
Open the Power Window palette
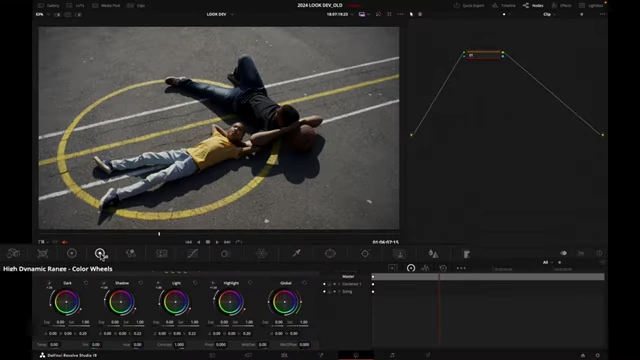click(330, 253)
